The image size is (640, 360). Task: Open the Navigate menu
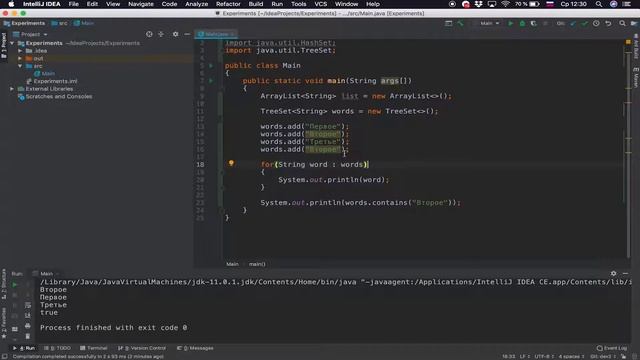141,4
